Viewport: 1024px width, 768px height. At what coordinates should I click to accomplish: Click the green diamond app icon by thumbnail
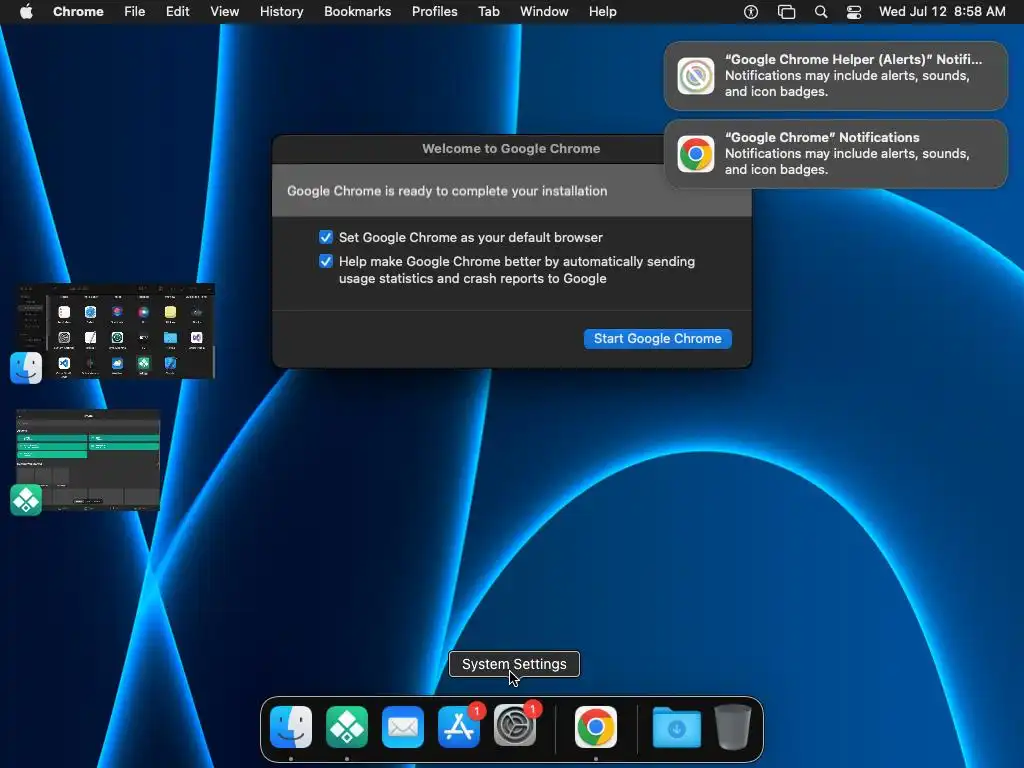coord(26,500)
